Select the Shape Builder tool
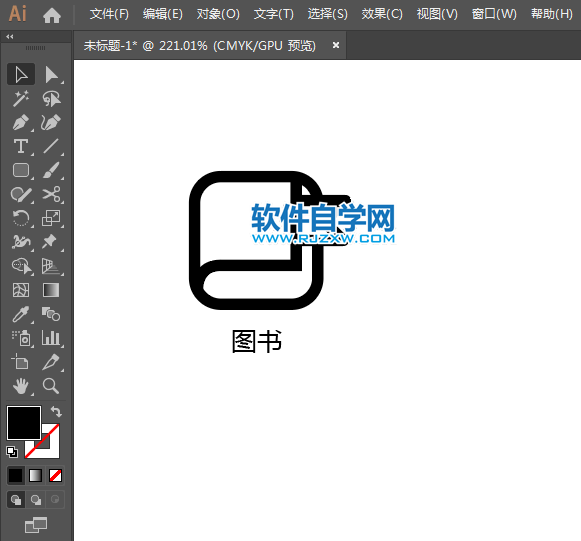This screenshot has width=581, height=541. [21, 266]
